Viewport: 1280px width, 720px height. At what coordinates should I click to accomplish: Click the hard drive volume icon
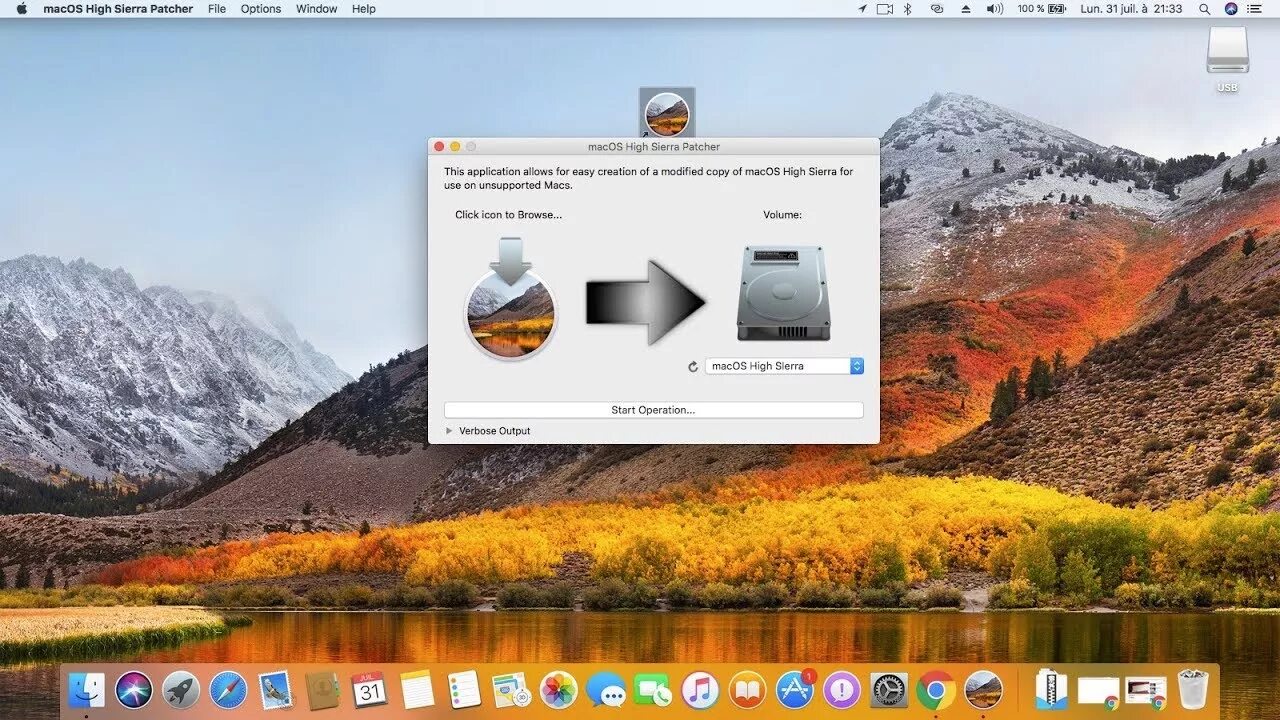pyautogui.click(x=783, y=293)
